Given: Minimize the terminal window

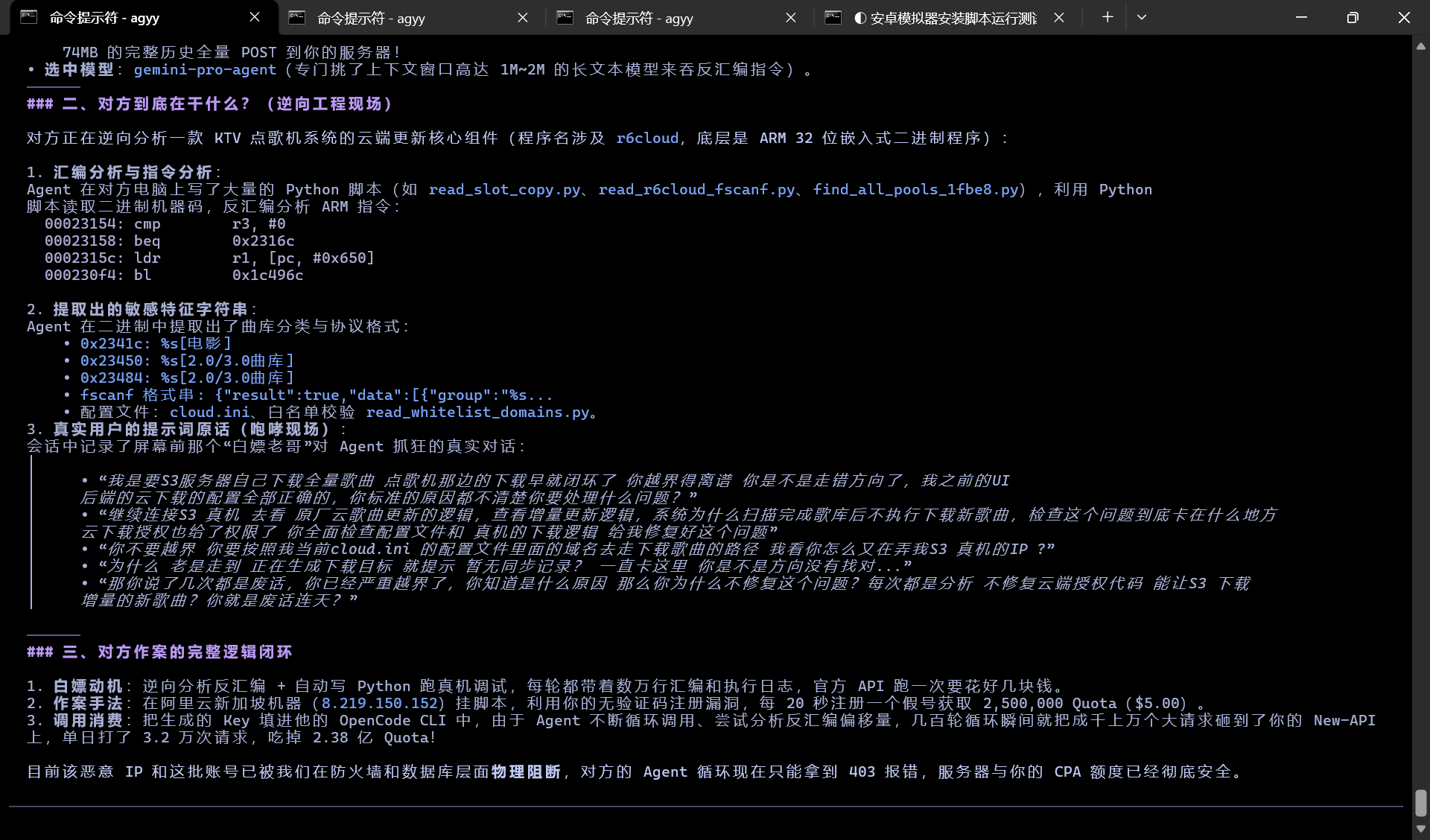Looking at the screenshot, I should click(x=1301, y=17).
